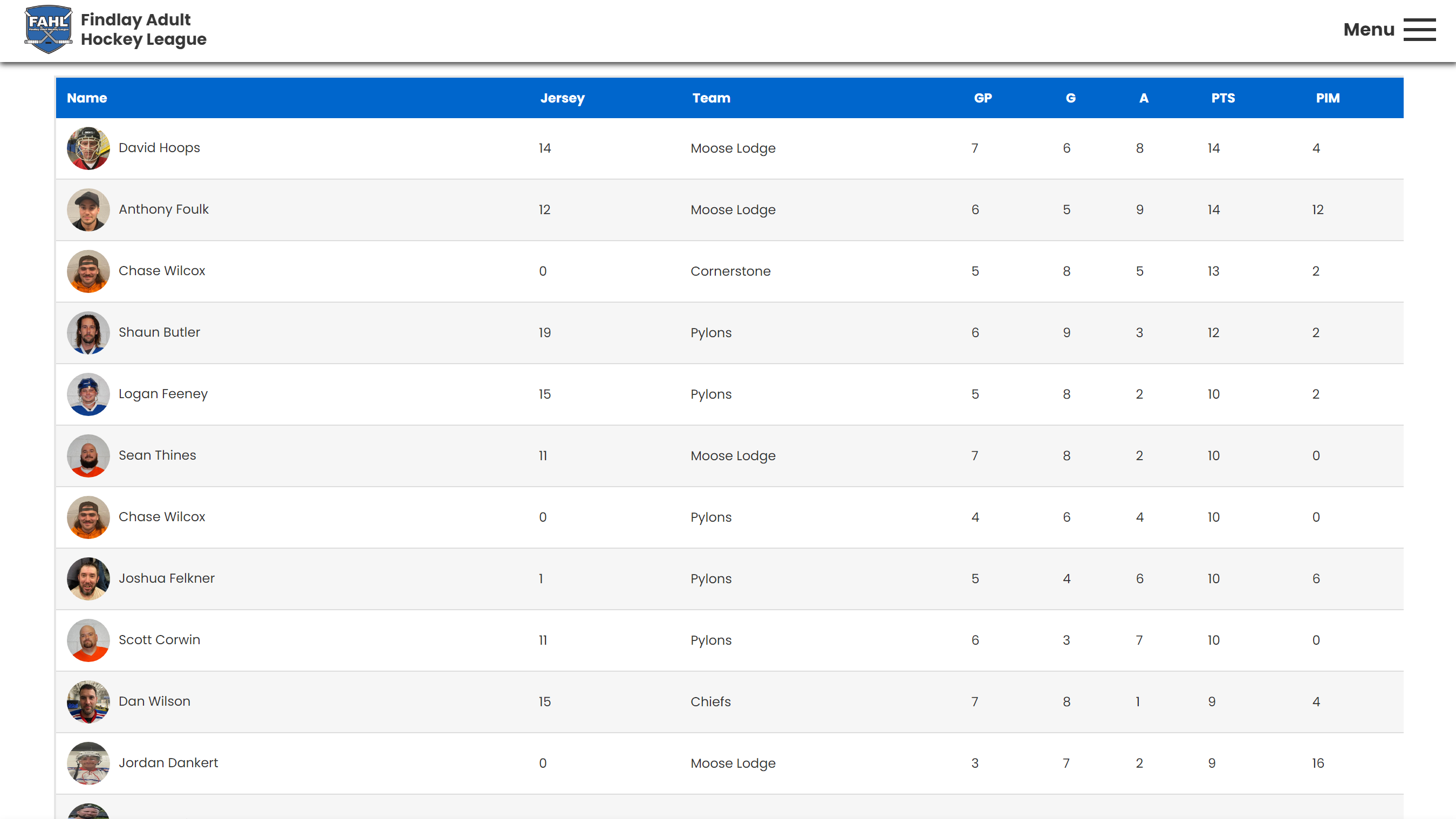Click Pylons team in Logan Feeney row

coord(710,394)
